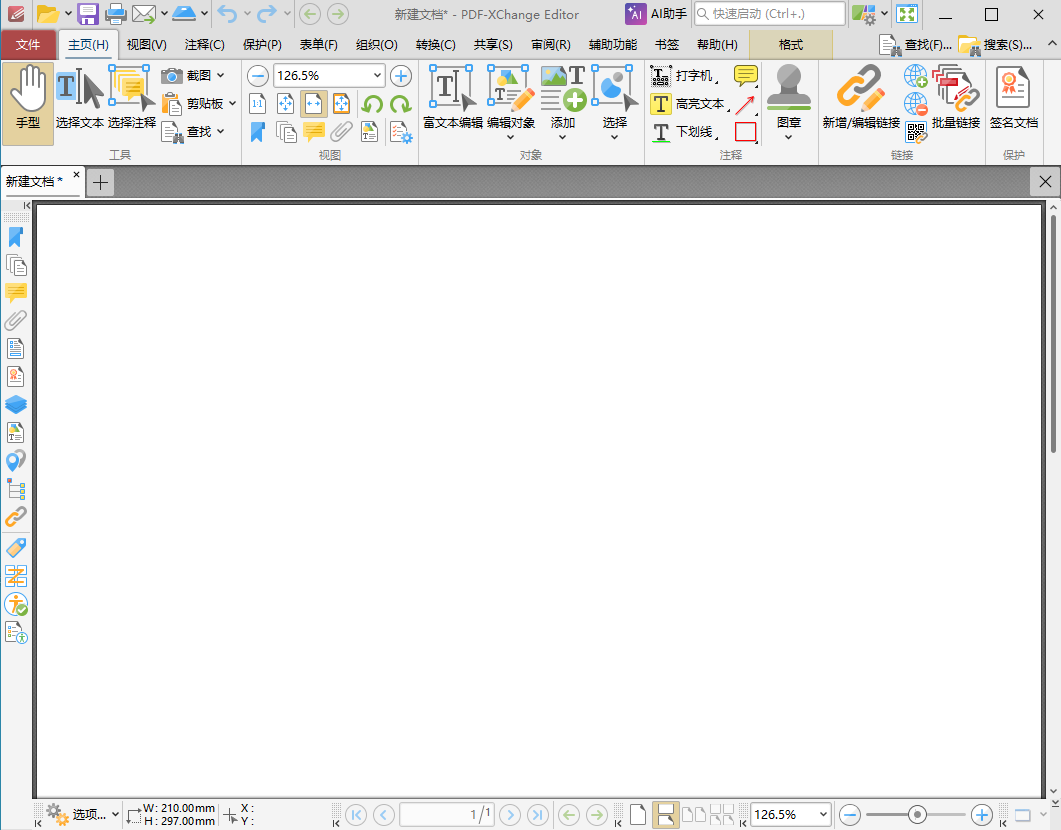Image resolution: width=1061 pixels, height=830 pixels.
Task: Open the Layers panel in left sidebar
Action: coord(16,405)
